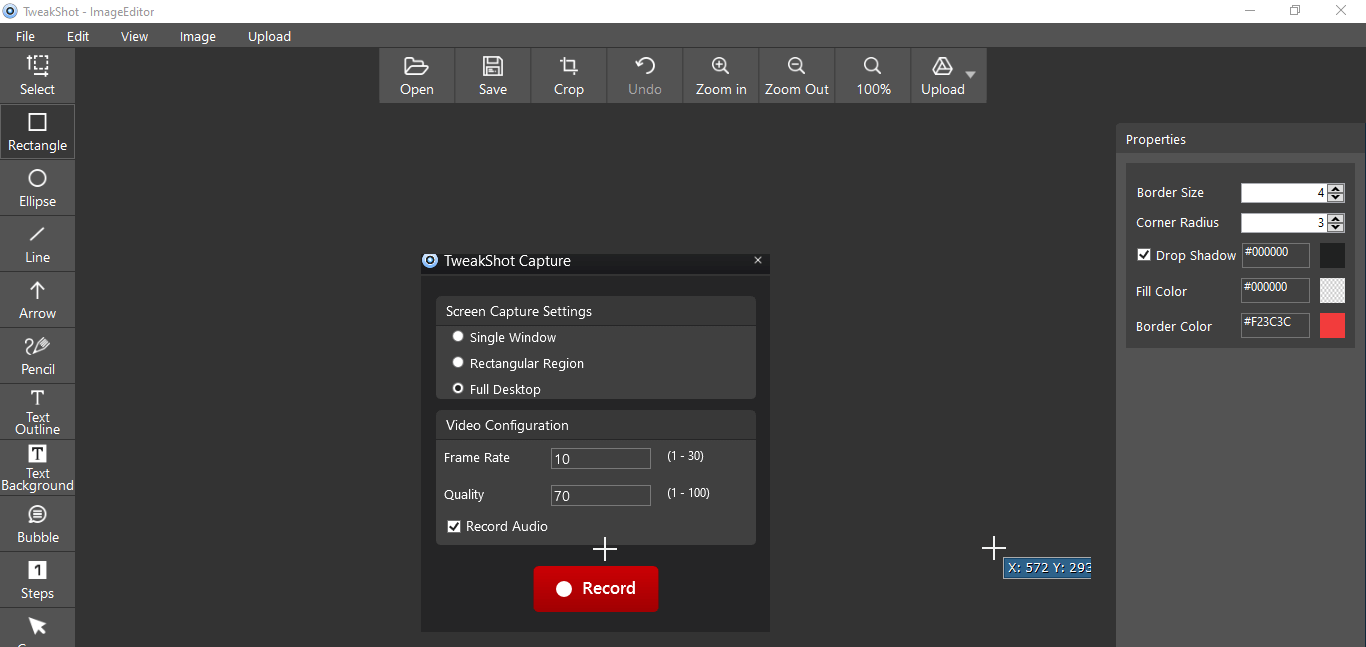Click the Border Size value field
Image resolution: width=1366 pixels, height=647 pixels.
click(x=1284, y=193)
